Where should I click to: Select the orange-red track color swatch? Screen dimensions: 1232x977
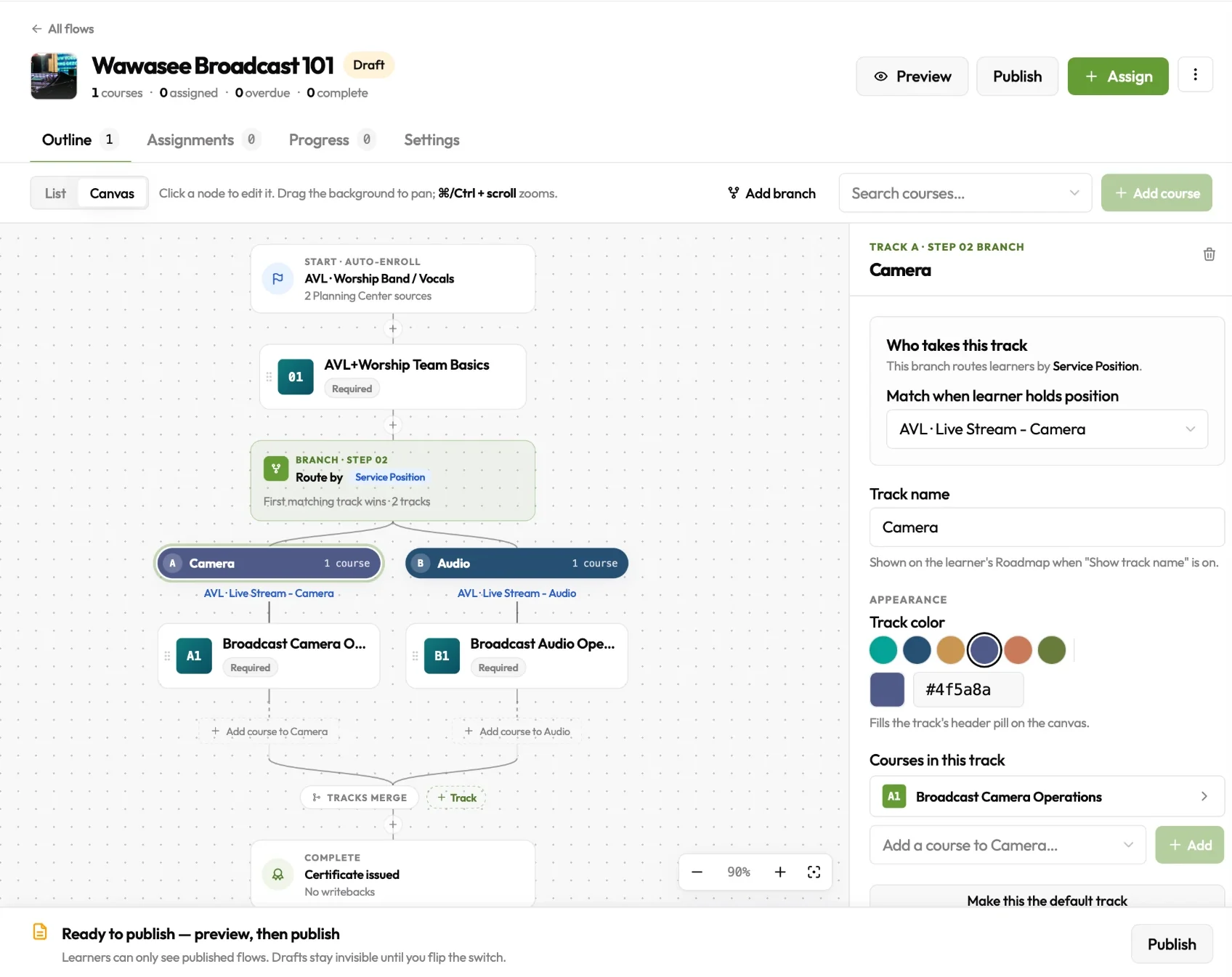[x=1018, y=650]
